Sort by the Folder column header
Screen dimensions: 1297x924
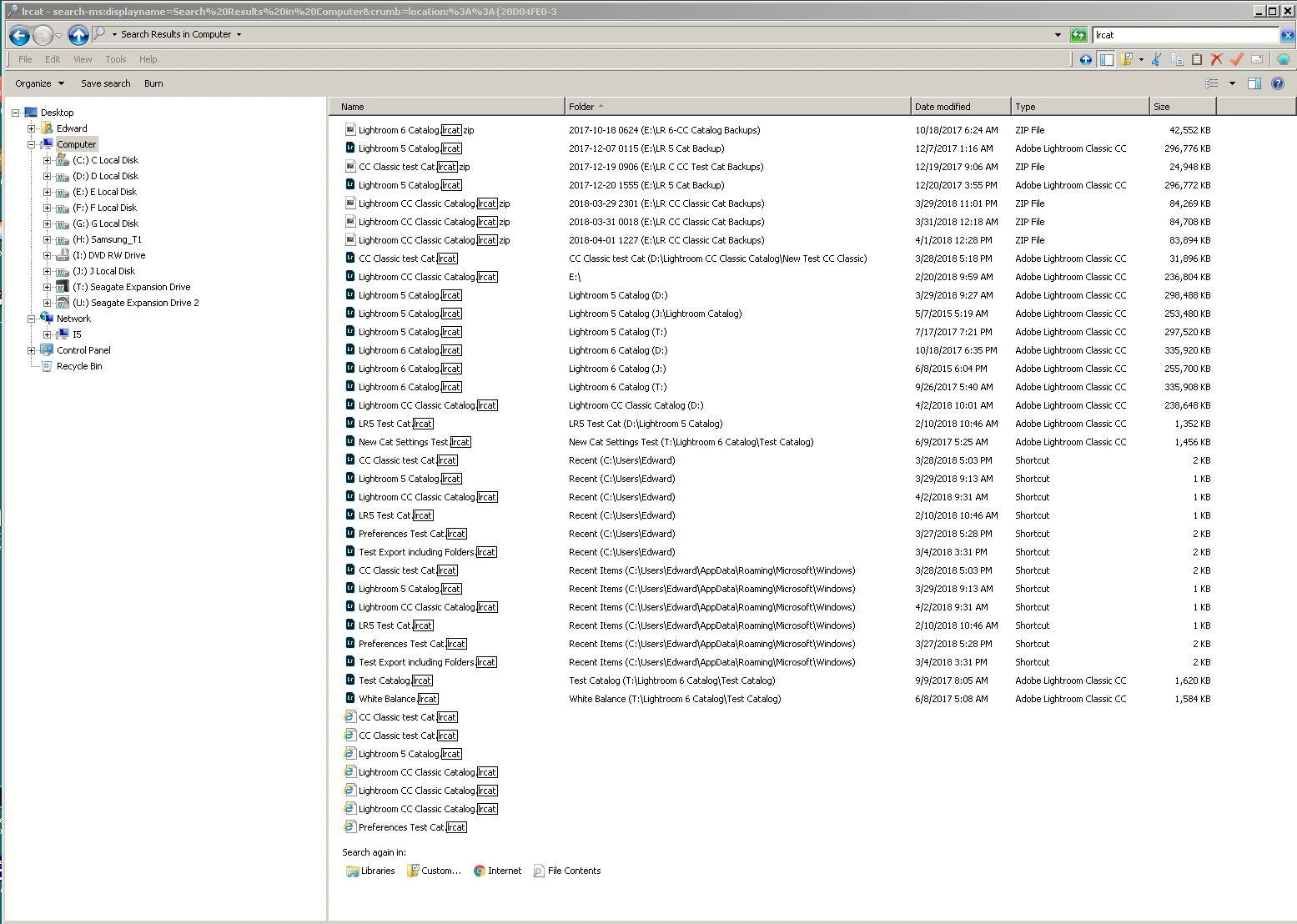click(737, 107)
